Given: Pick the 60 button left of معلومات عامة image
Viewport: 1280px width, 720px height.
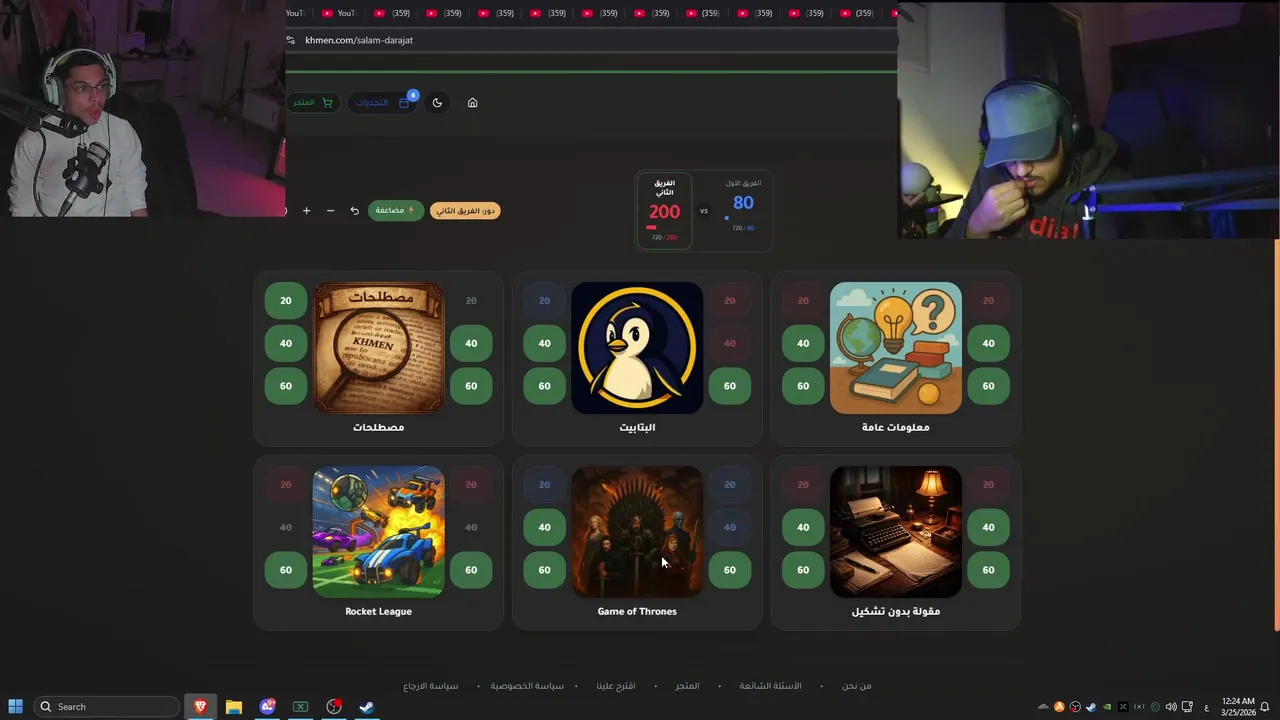Looking at the screenshot, I should click(803, 386).
